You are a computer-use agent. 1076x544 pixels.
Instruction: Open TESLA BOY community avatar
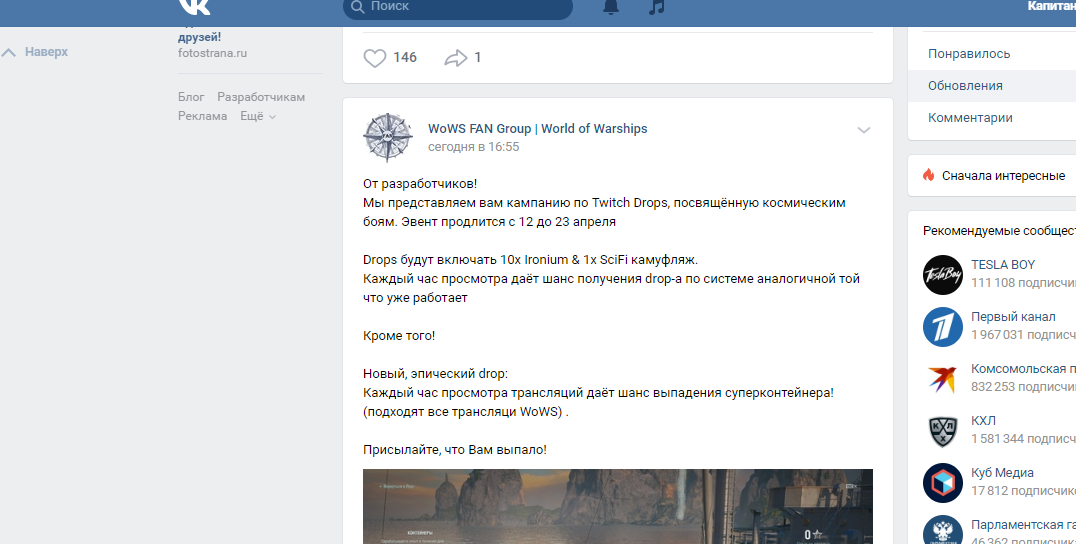(x=943, y=274)
